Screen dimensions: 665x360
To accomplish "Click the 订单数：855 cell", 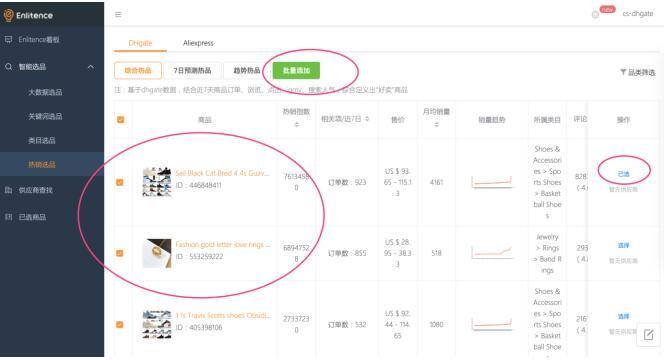I will pos(347,253).
